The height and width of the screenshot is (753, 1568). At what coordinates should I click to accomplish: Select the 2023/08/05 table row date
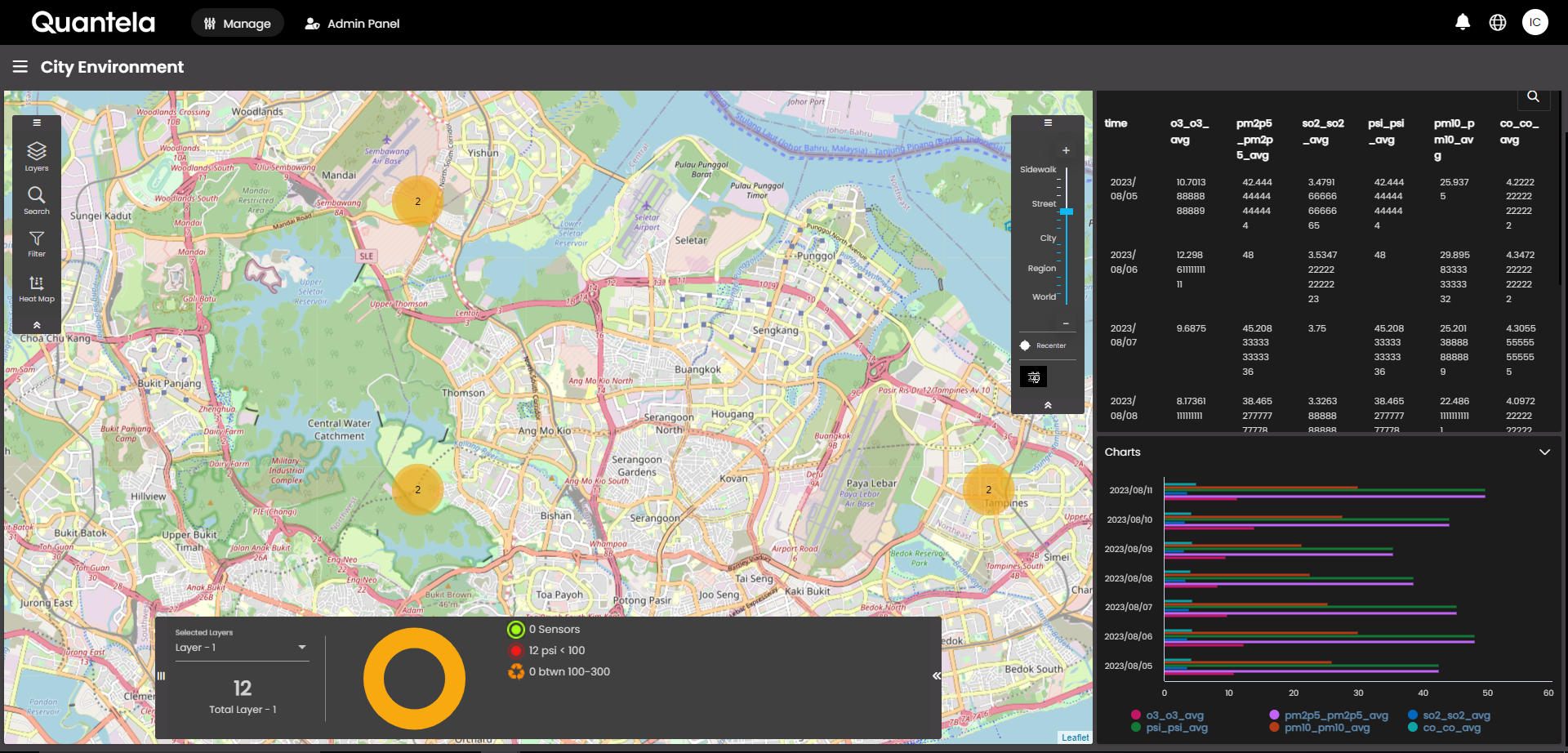(x=1124, y=189)
